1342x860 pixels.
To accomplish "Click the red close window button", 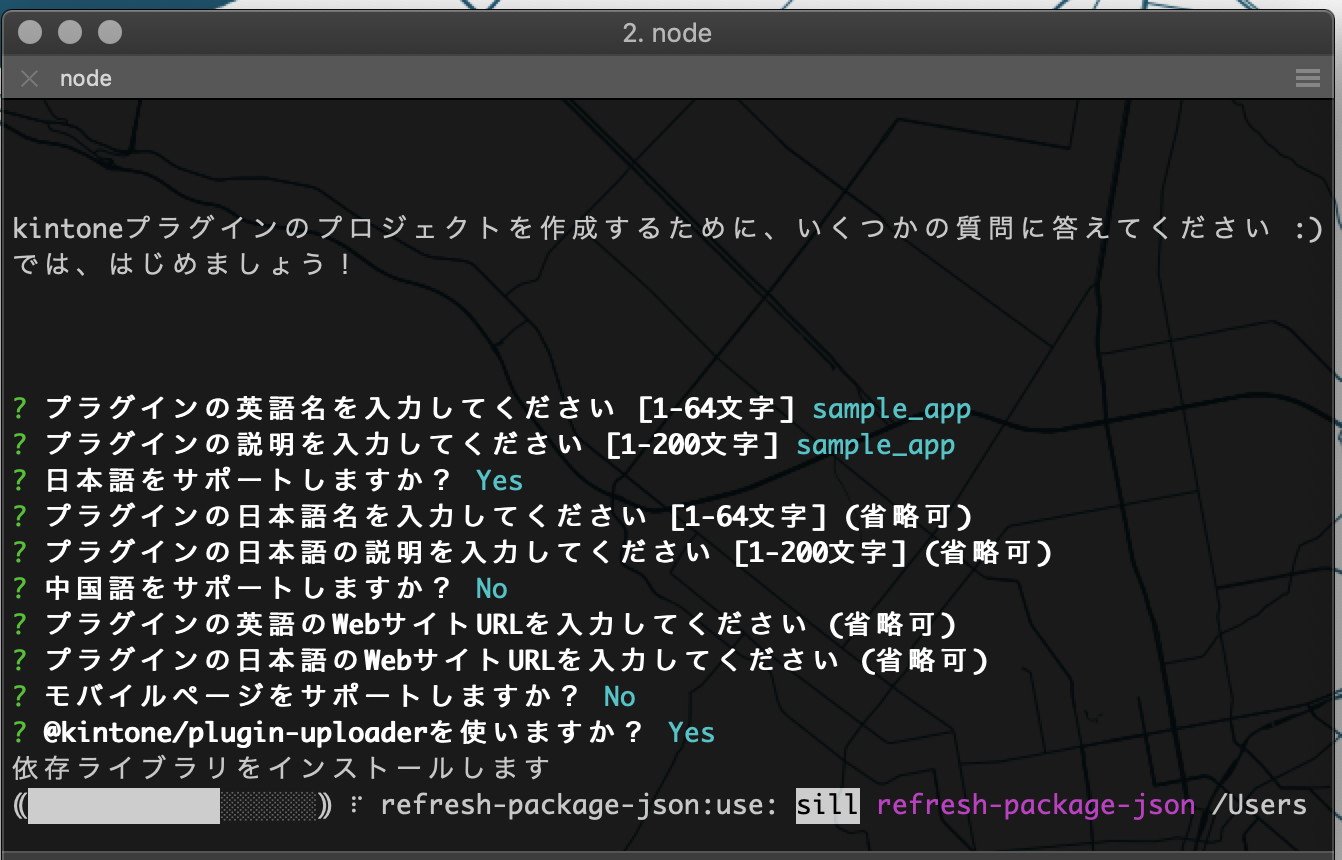I will (30, 33).
